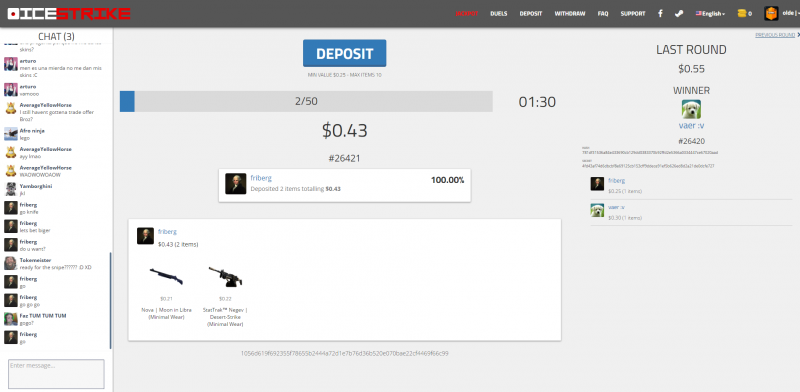Viewport: 800px width, 392px height.
Task: Click Faz TUM TUM TUM's avatar
Action: (x=11, y=319)
